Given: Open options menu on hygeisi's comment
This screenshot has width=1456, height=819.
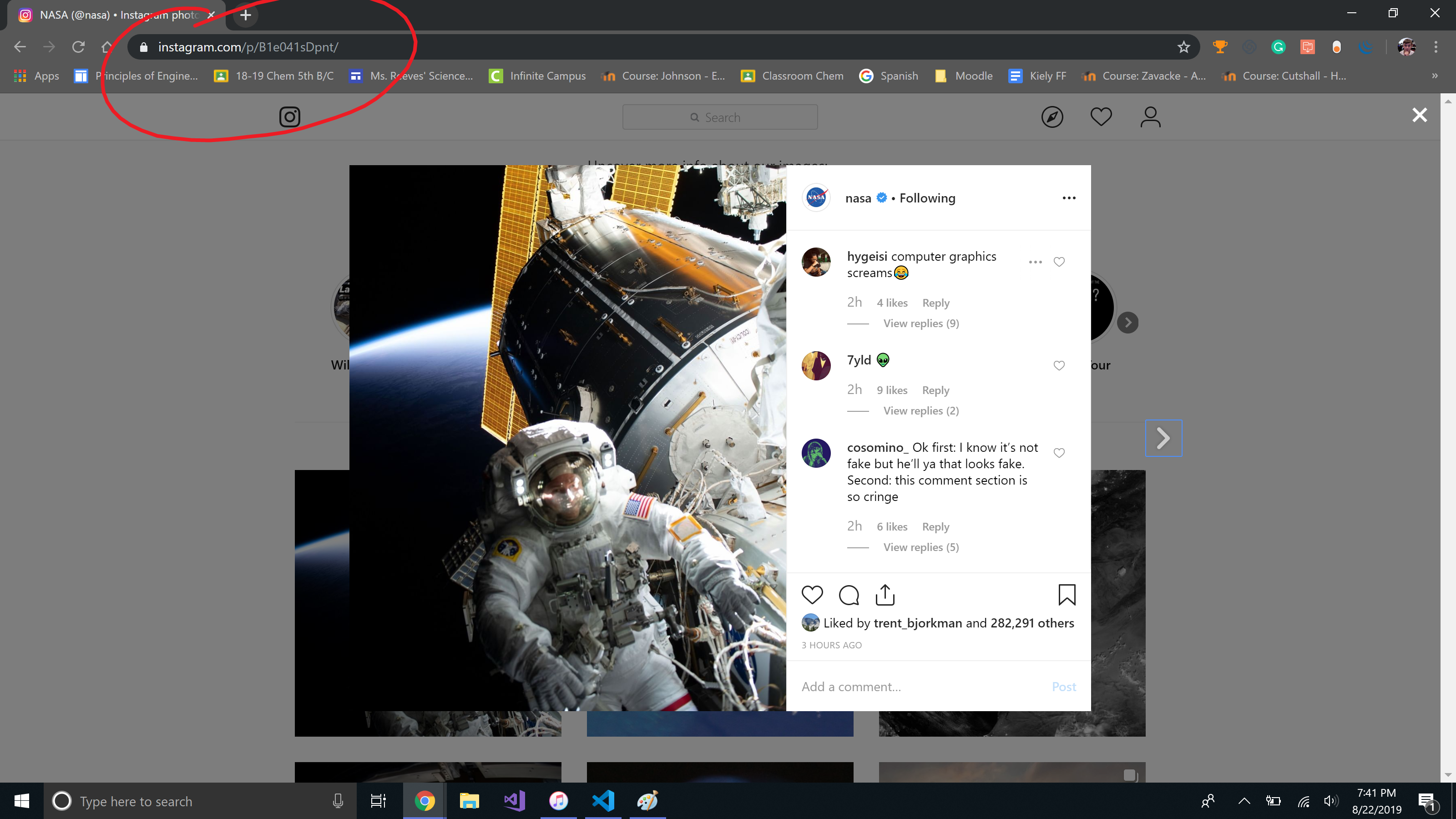Looking at the screenshot, I should (1035, 262).
